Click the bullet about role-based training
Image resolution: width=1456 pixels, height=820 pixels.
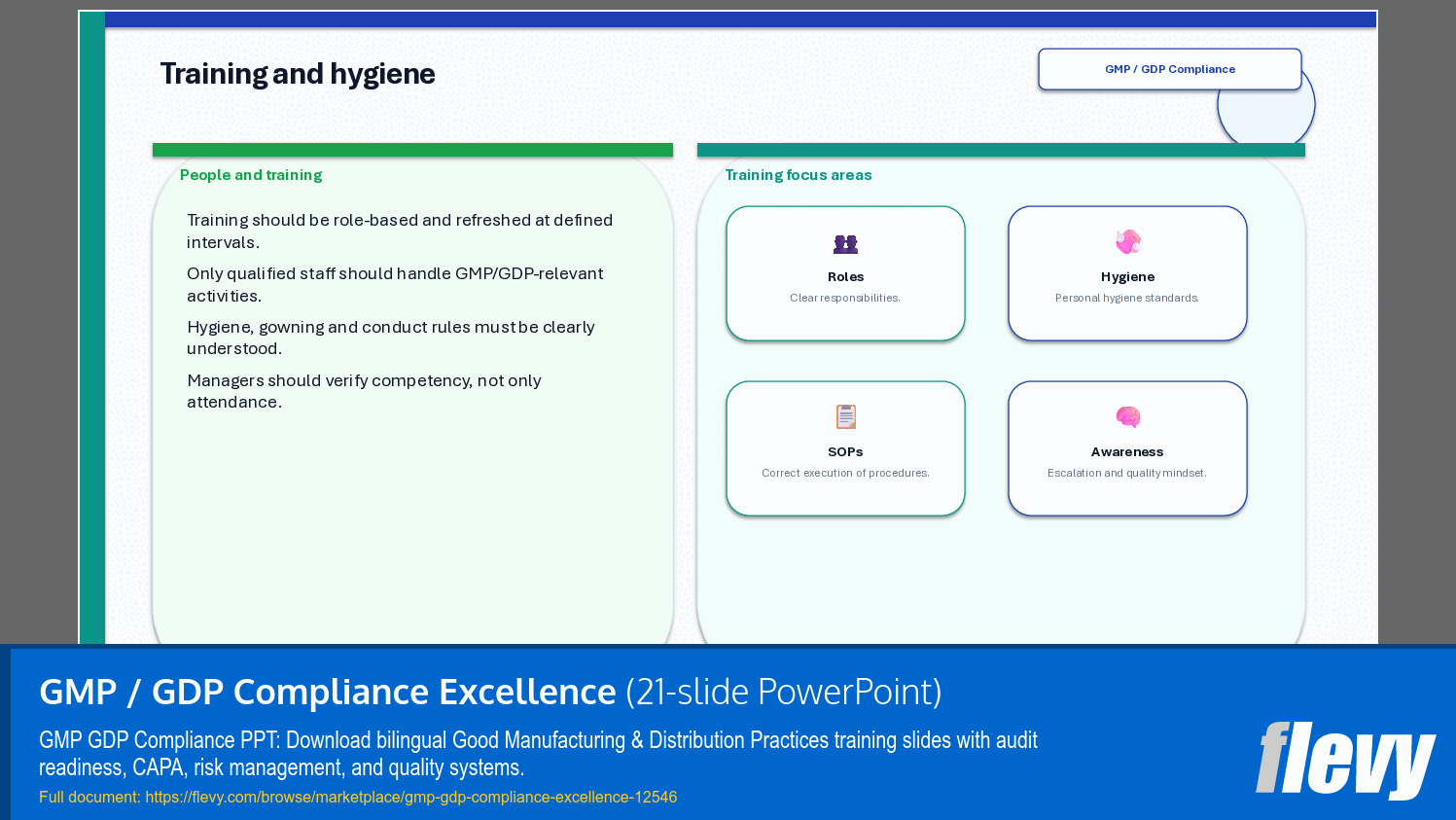[x=400, y=232]
